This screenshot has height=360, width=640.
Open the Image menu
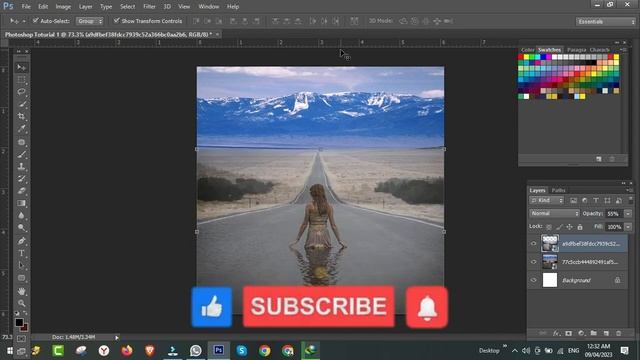point(63,7)
